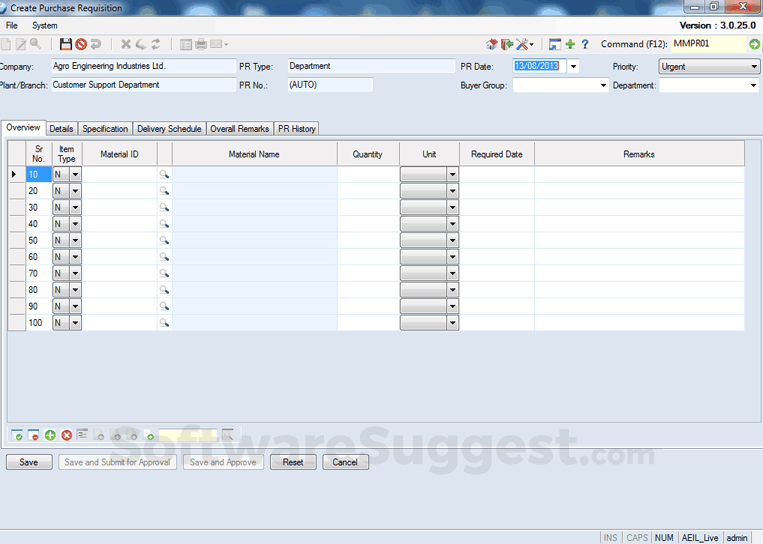Open help with the blue question mark
This screenshot has height=544, width=763.
tap(585, 44)
